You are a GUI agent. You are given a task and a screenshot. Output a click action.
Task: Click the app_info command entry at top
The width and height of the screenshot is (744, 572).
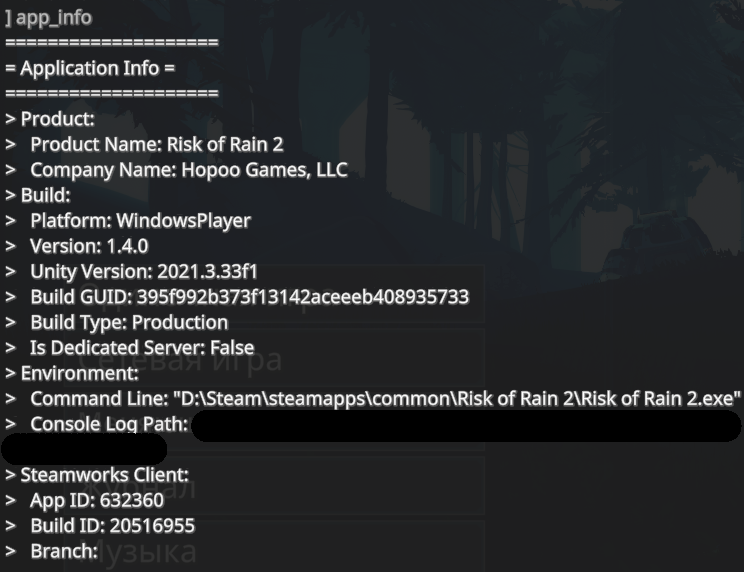48,18
